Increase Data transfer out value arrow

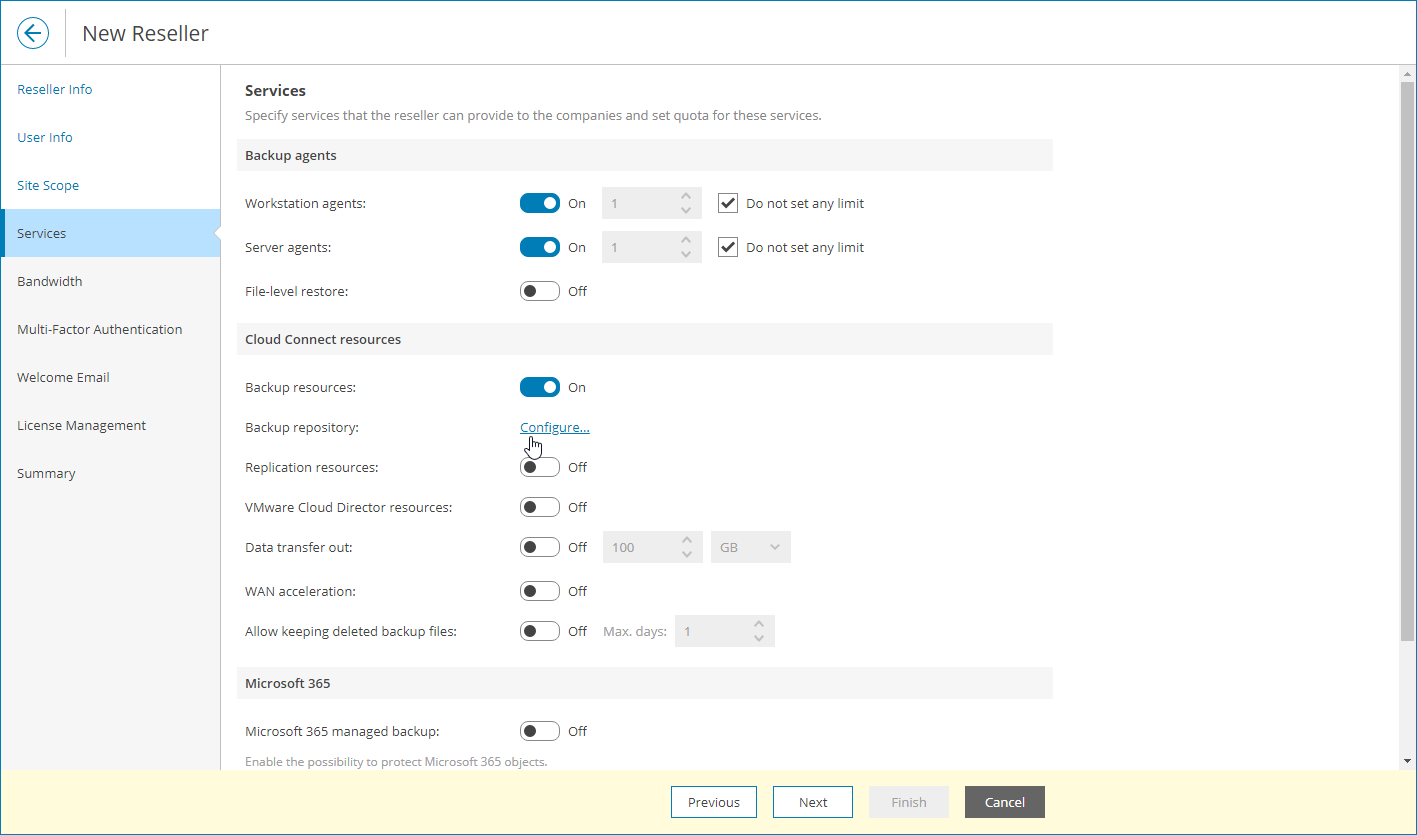686,541
